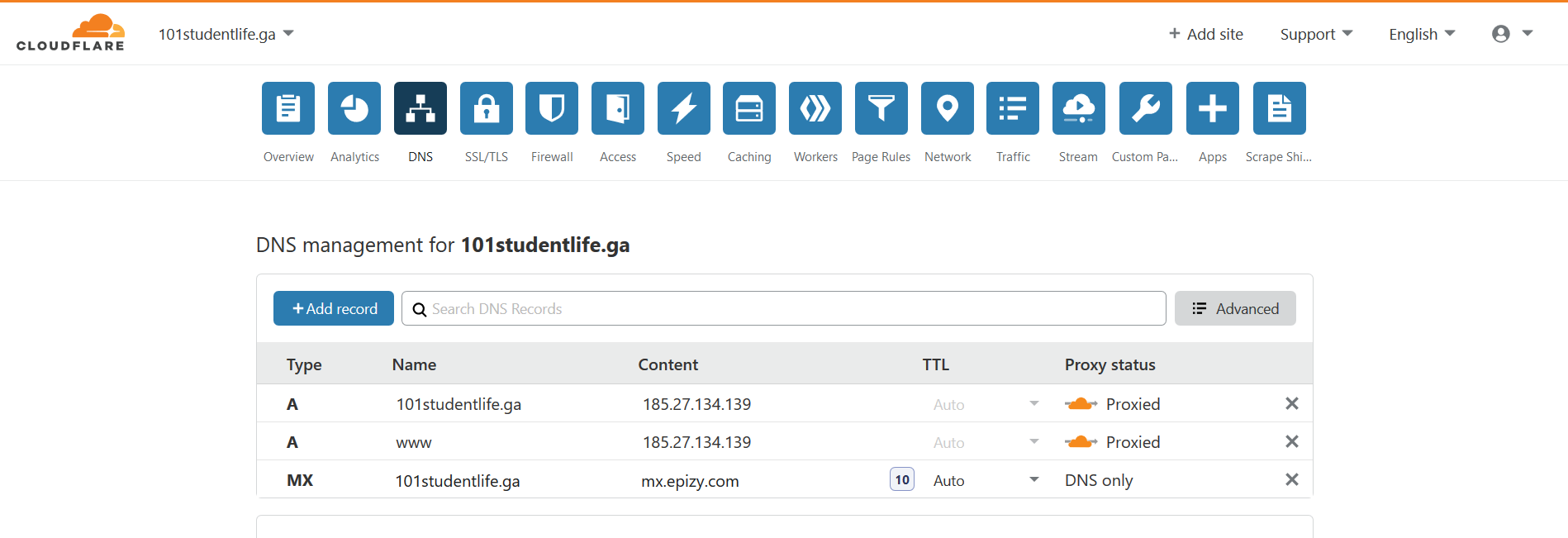
Task: Expand the TTL dropdown for MX record
Action: (x=1033, y=480)
